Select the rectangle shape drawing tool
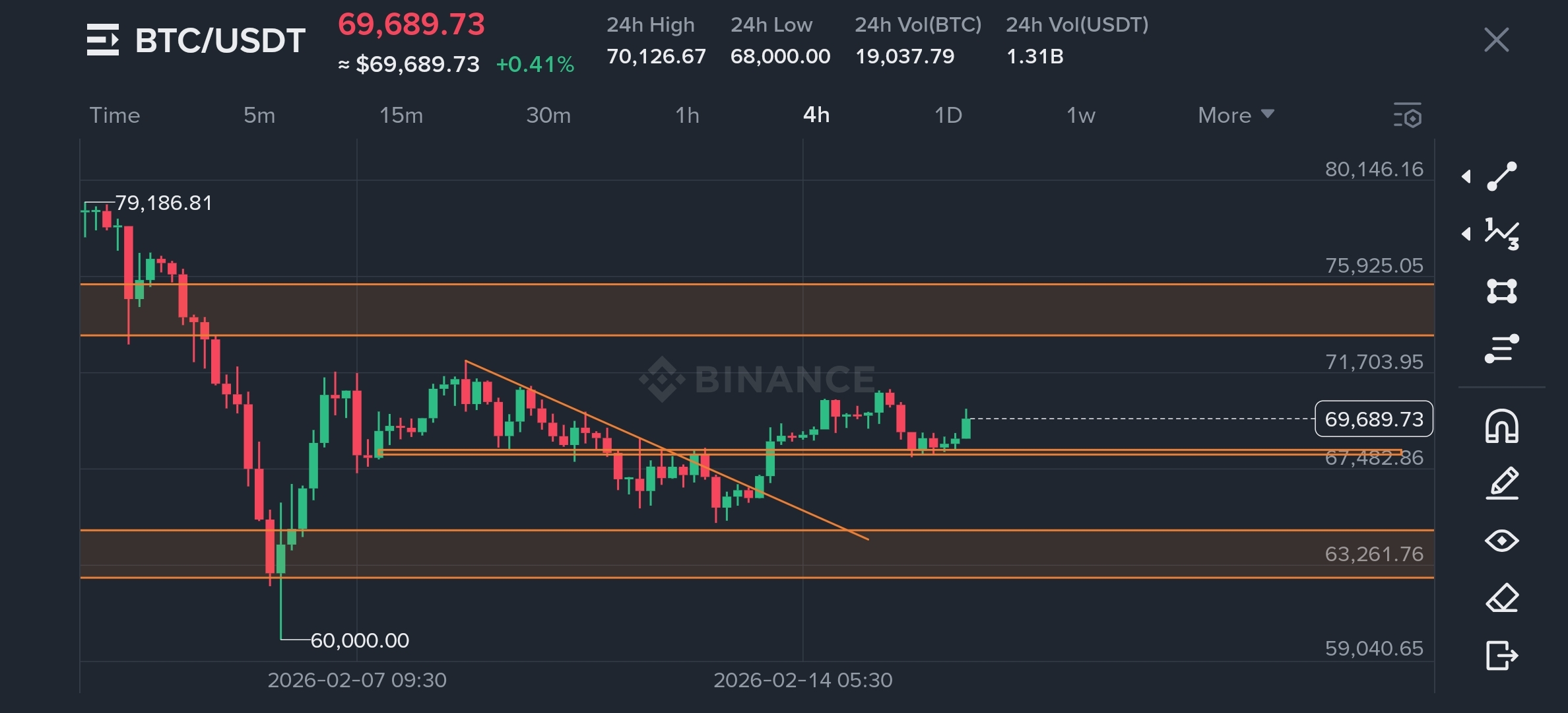The width and height of the screenshot is (1568, 713). [x=1502, y=291]
